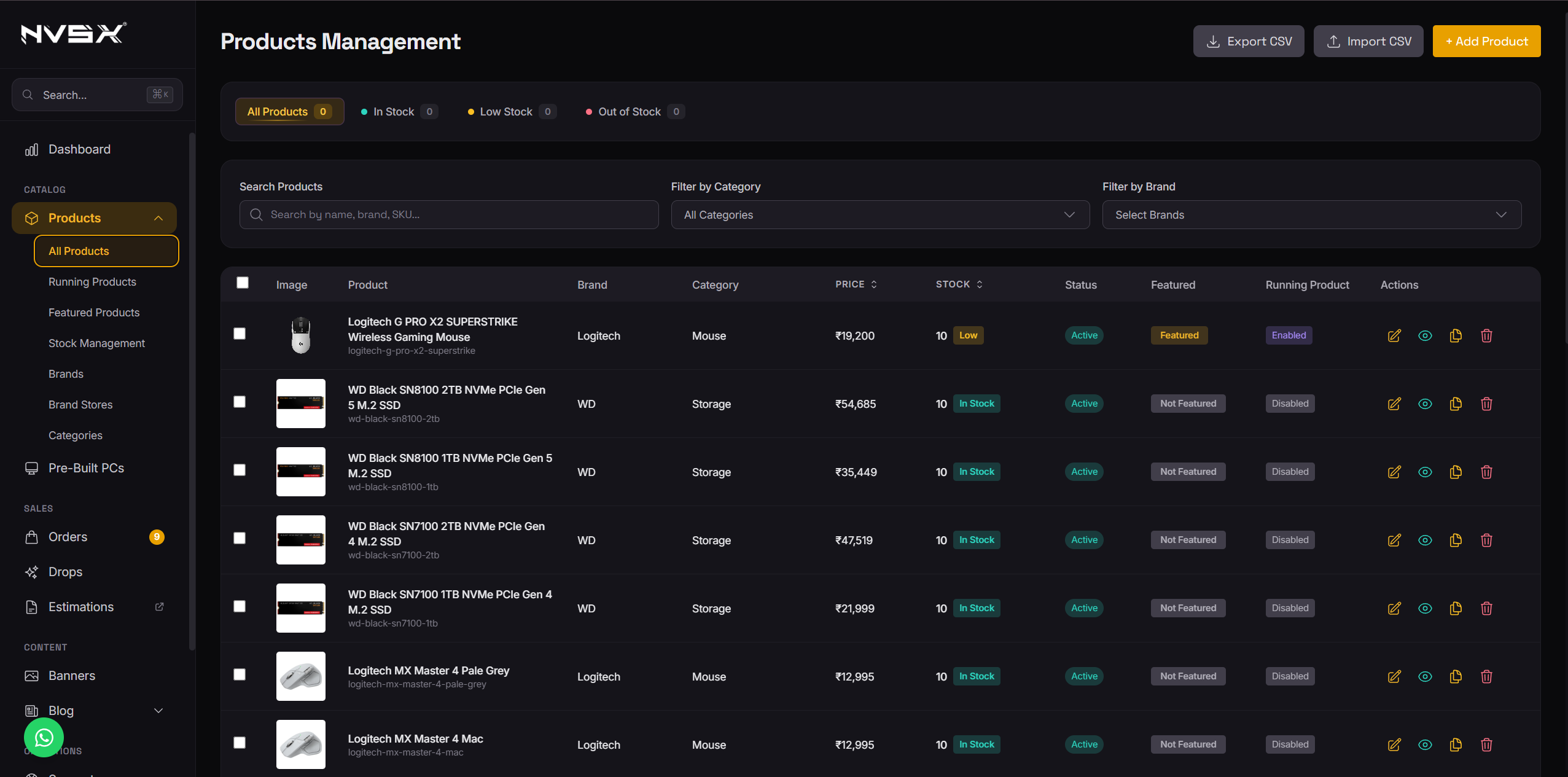The height and width of the screenshot is (777, 1568).
Task: Open the Dashboard from the sidebar
Action: pyautogui.click(x=79, y=149)
